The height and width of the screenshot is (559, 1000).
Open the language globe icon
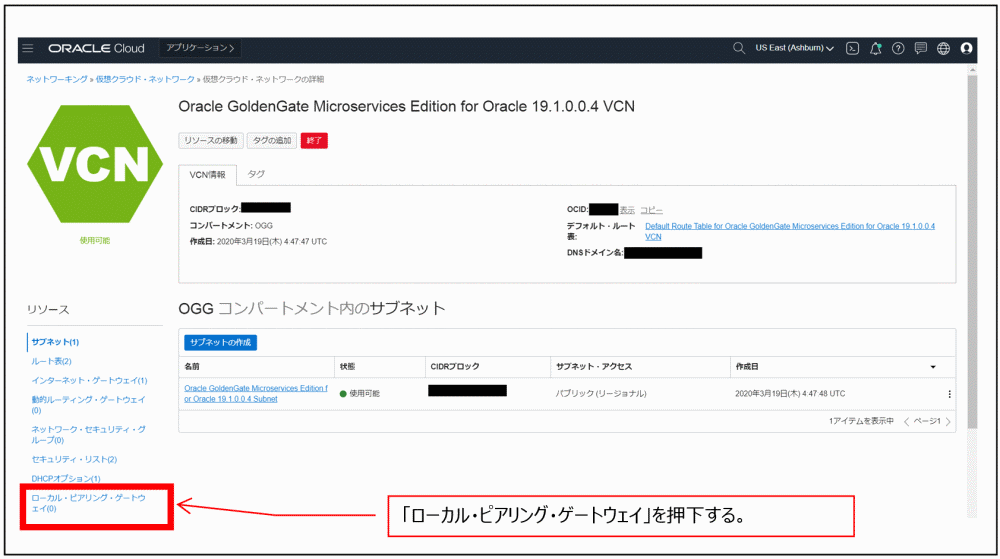943,48
